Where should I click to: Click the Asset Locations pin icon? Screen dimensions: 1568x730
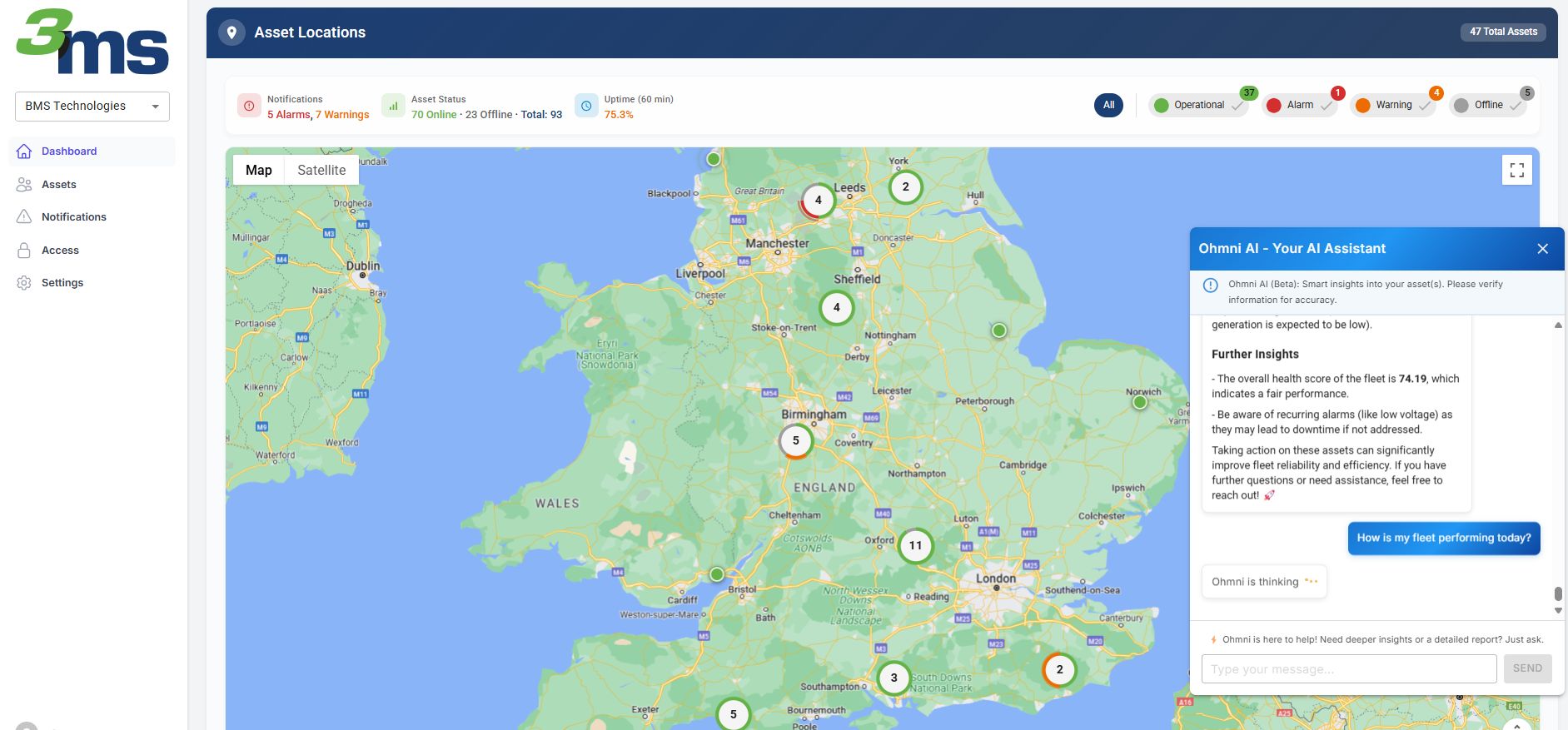[231, 32]
